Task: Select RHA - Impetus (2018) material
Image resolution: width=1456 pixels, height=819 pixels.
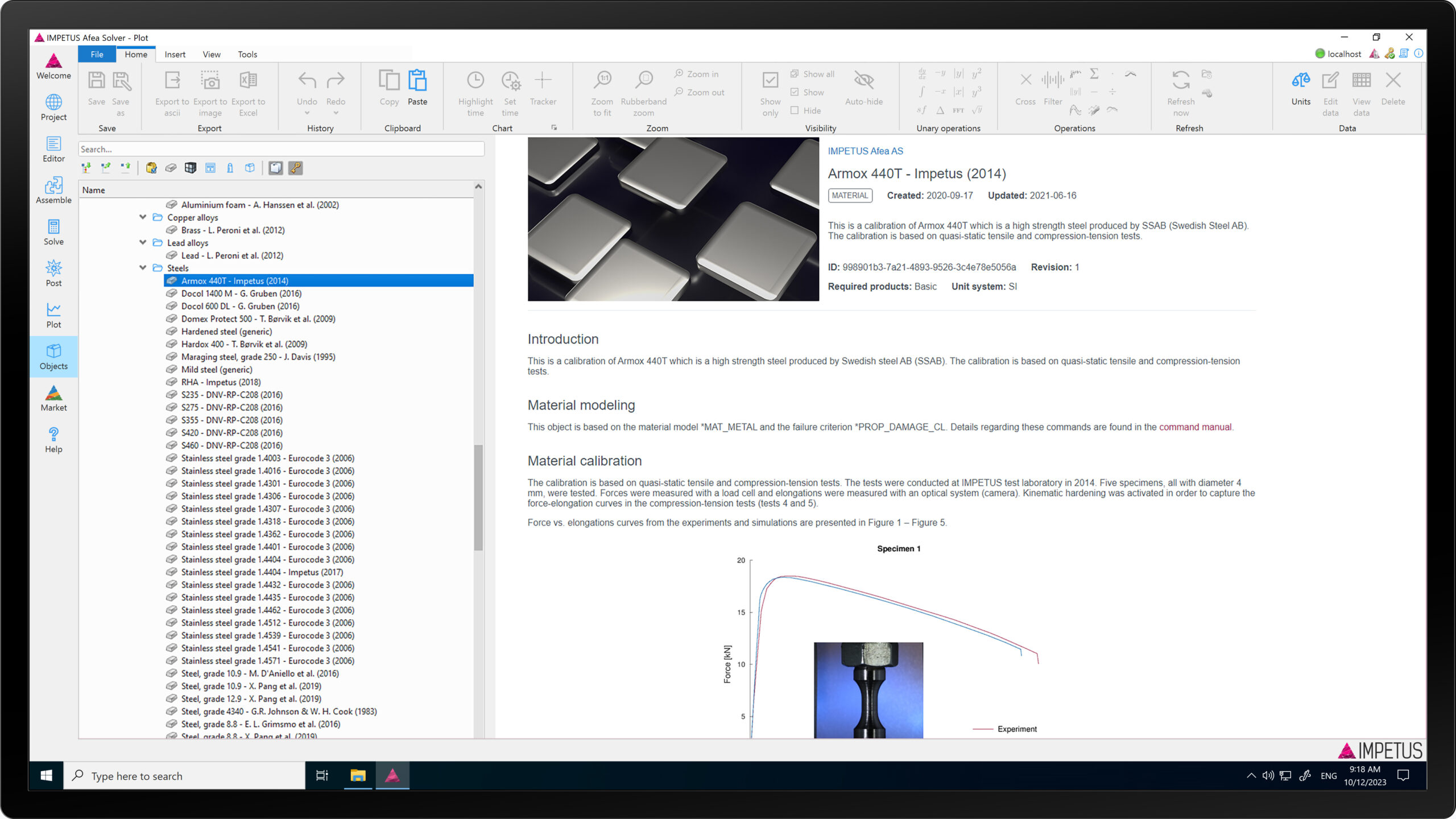Action: click(221, 382)
